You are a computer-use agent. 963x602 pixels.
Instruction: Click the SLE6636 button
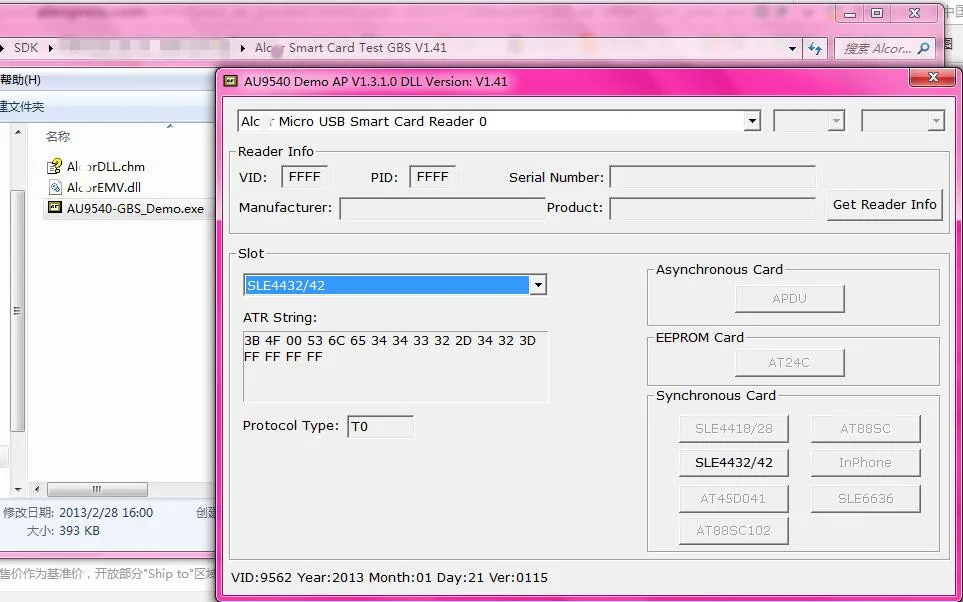pyautogui.click(x=865, y=498)
